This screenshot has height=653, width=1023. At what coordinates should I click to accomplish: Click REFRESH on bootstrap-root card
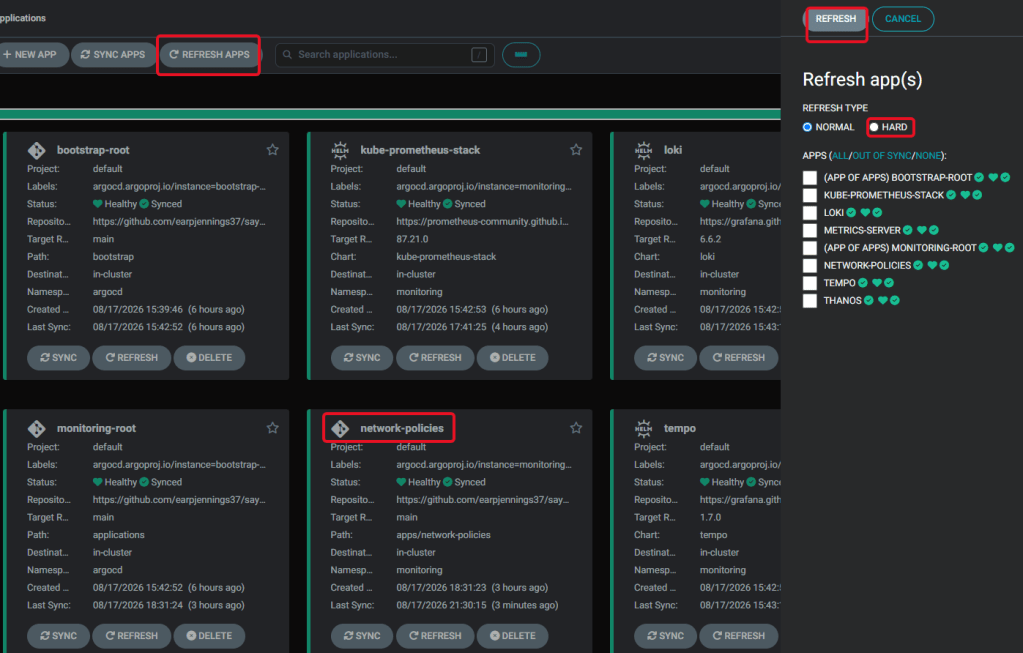(x=132, y=357)
